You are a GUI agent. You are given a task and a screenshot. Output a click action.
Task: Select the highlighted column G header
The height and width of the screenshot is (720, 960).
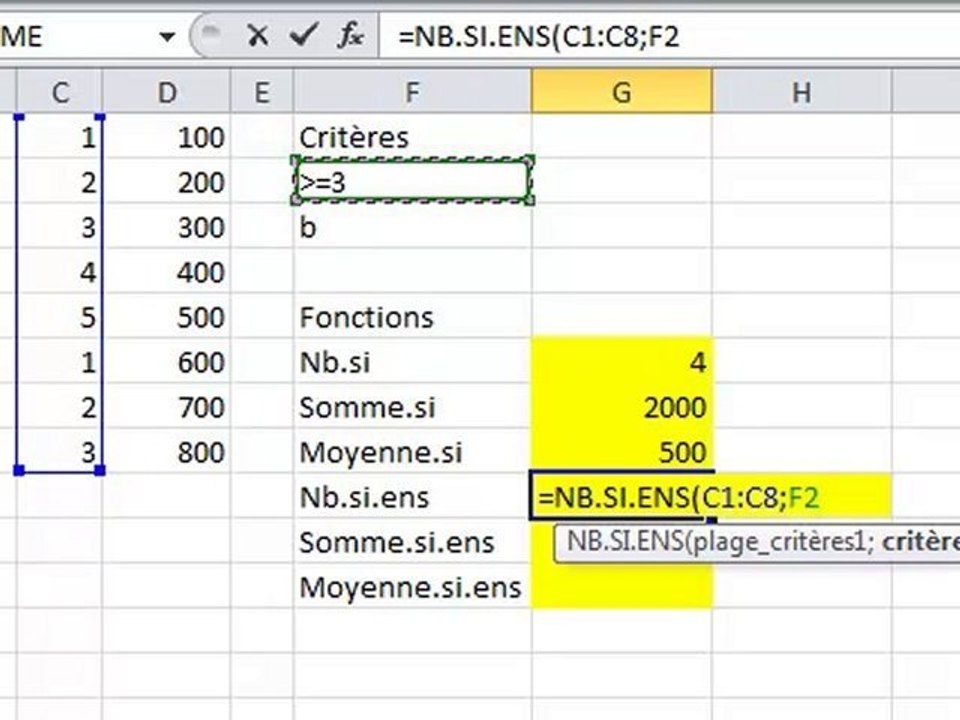[622, 92]
